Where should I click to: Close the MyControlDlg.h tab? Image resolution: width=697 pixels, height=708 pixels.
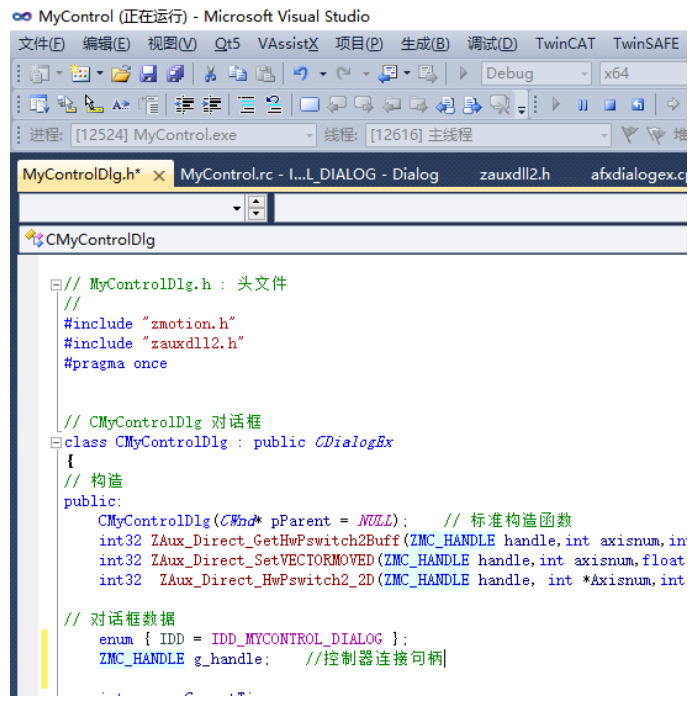159,176
